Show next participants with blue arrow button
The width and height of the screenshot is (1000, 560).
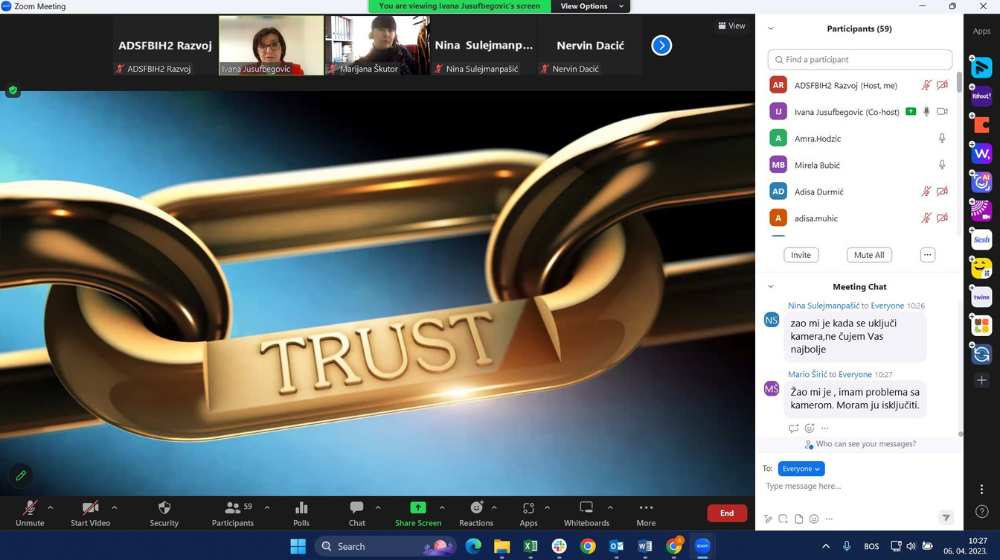click(661, 45)
